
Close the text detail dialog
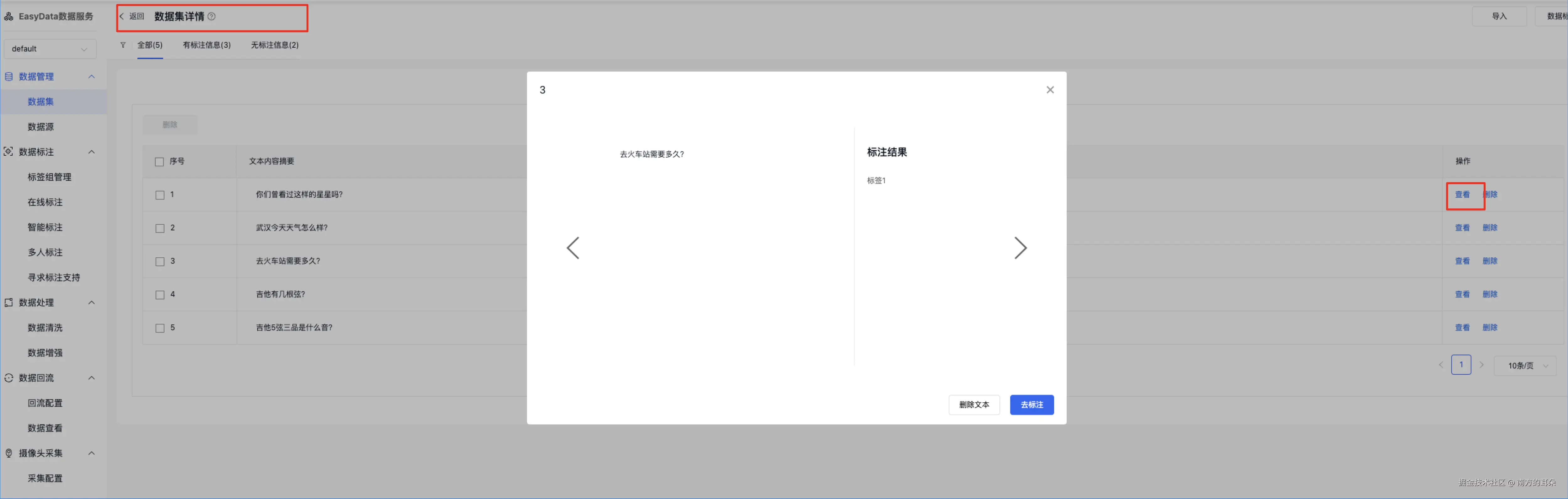[x=1050, y=90]
